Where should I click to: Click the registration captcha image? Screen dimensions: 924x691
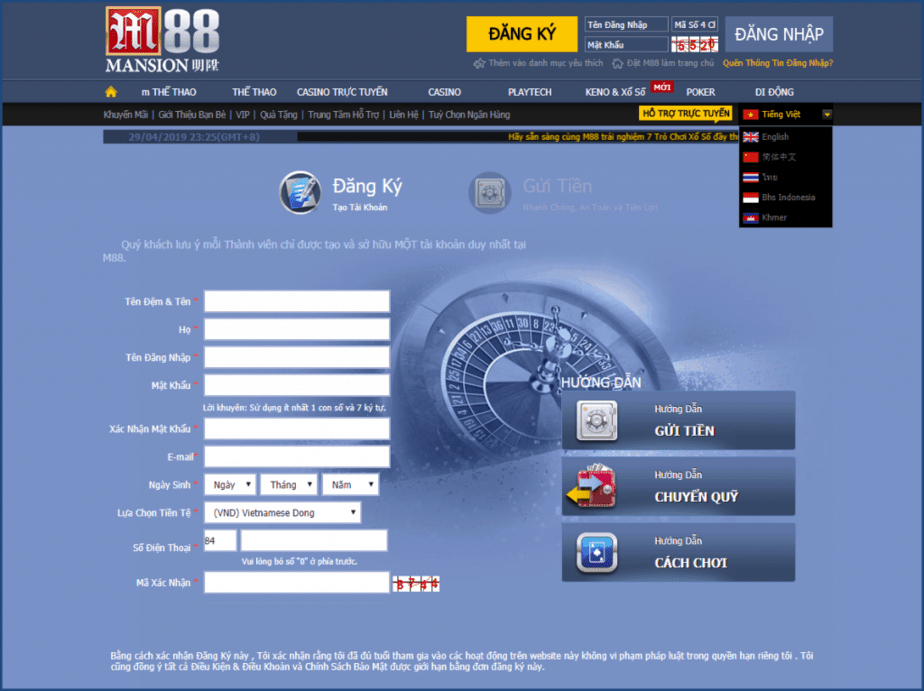416,583
